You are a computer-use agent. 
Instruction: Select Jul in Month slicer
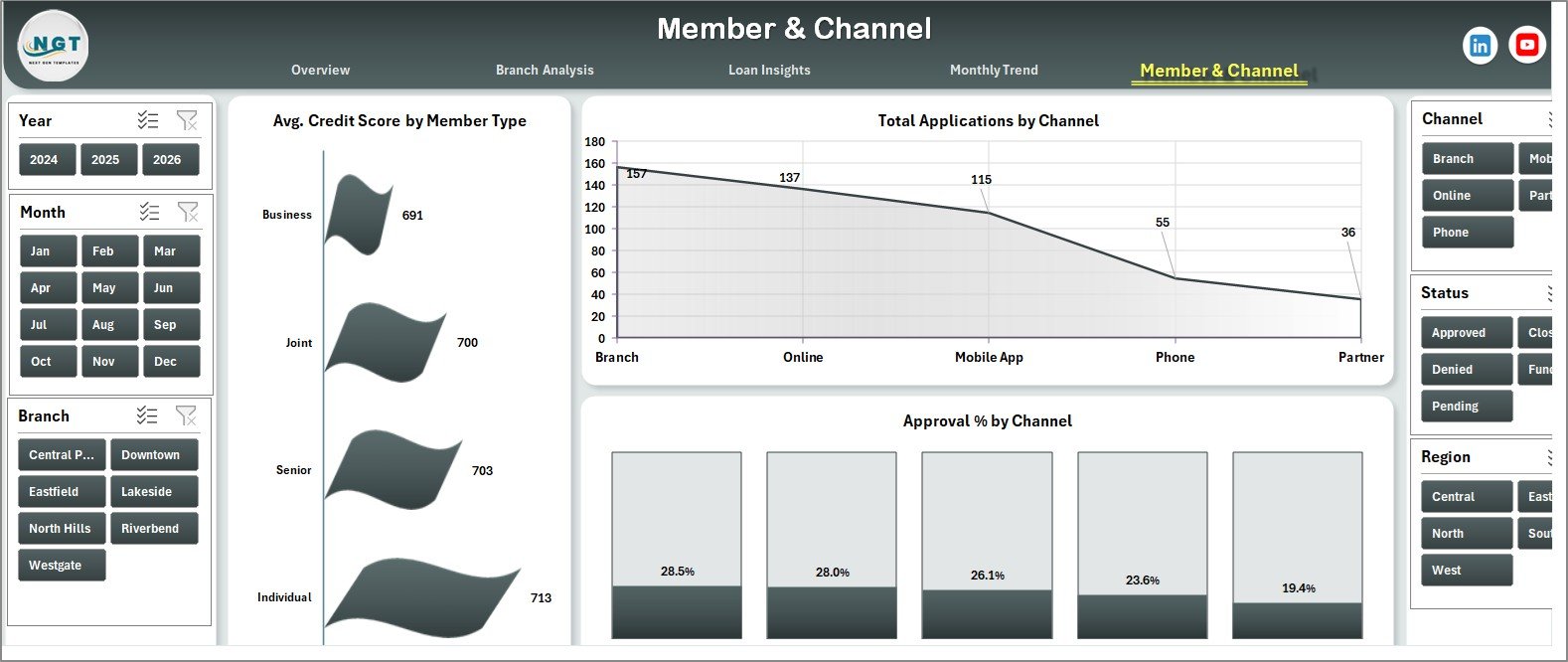48,324
